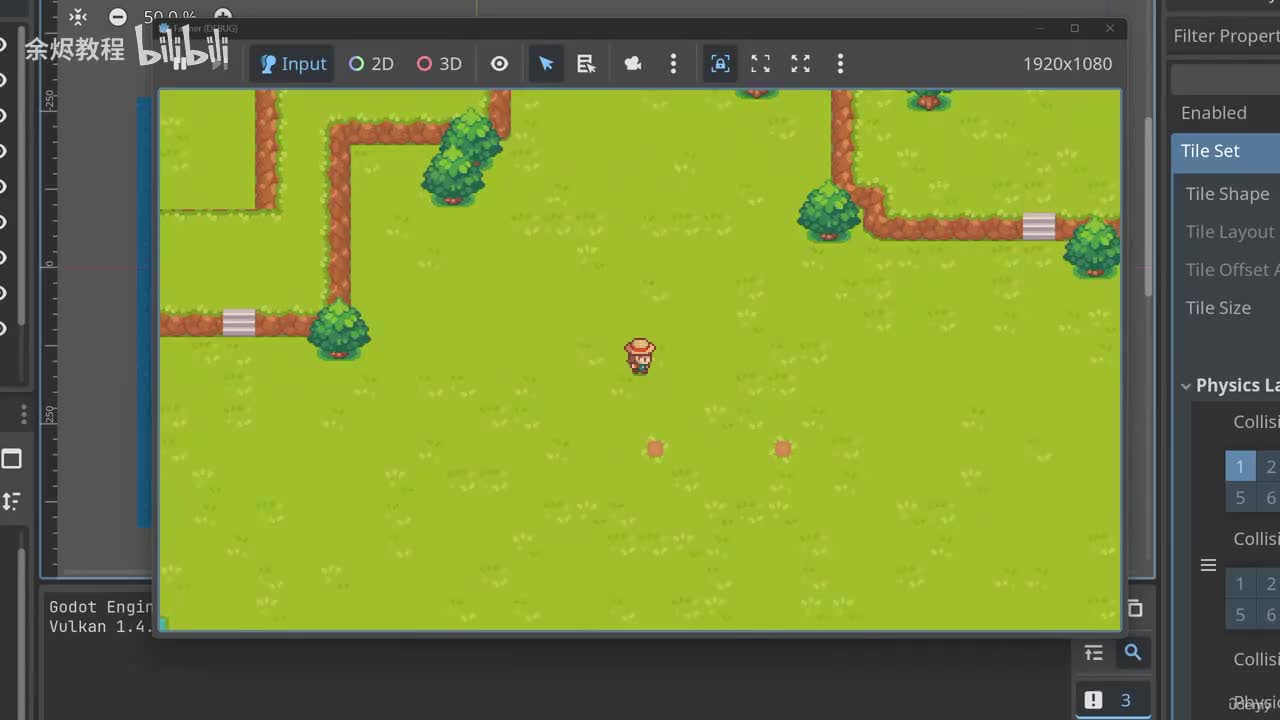
Task: Toggle the embed-lock game window icon
Action: 720,64
